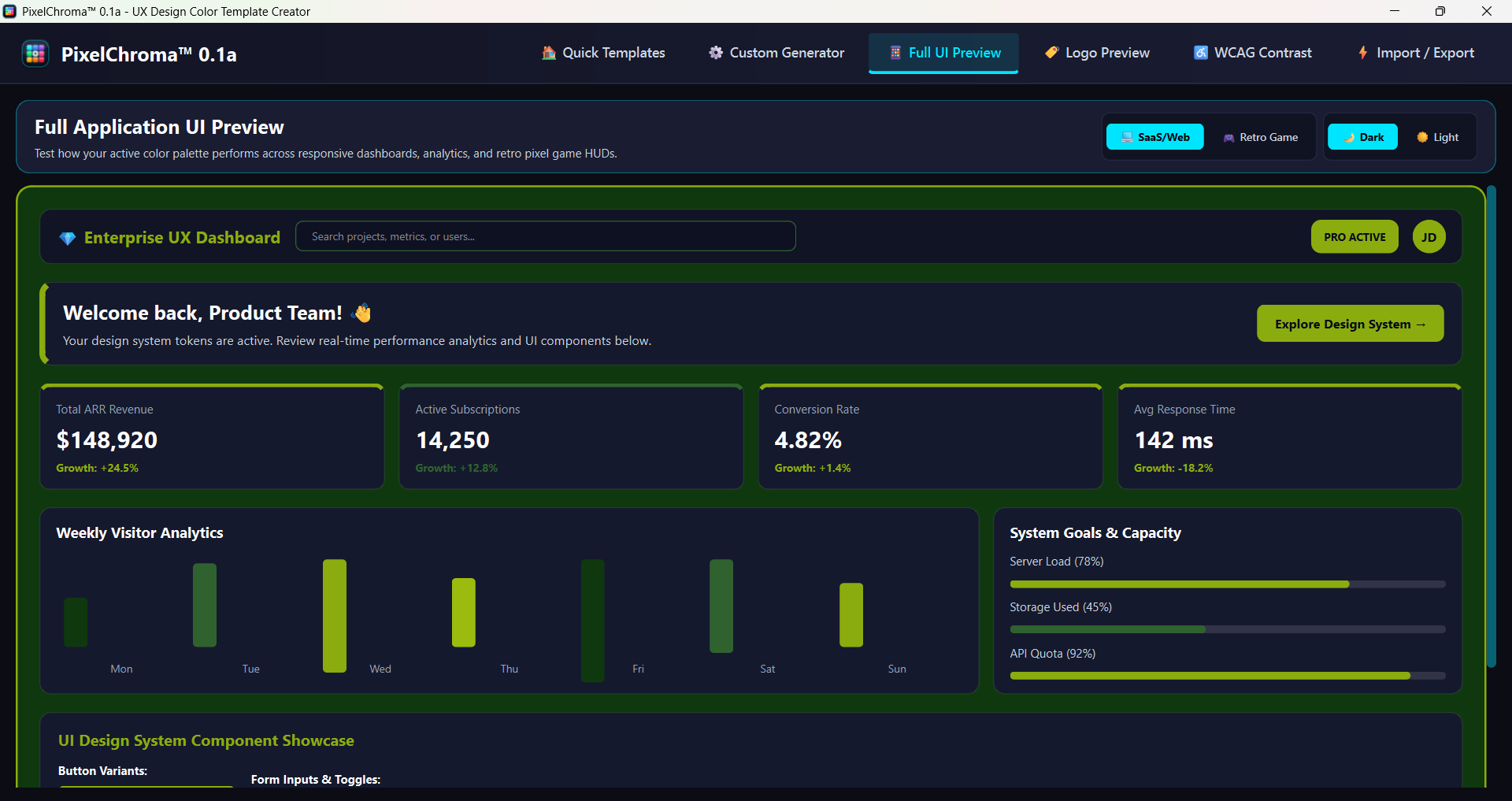Select the SaaS/Web preview mode
This screenshot has height=801, width=1512.
click(1155, 137)
